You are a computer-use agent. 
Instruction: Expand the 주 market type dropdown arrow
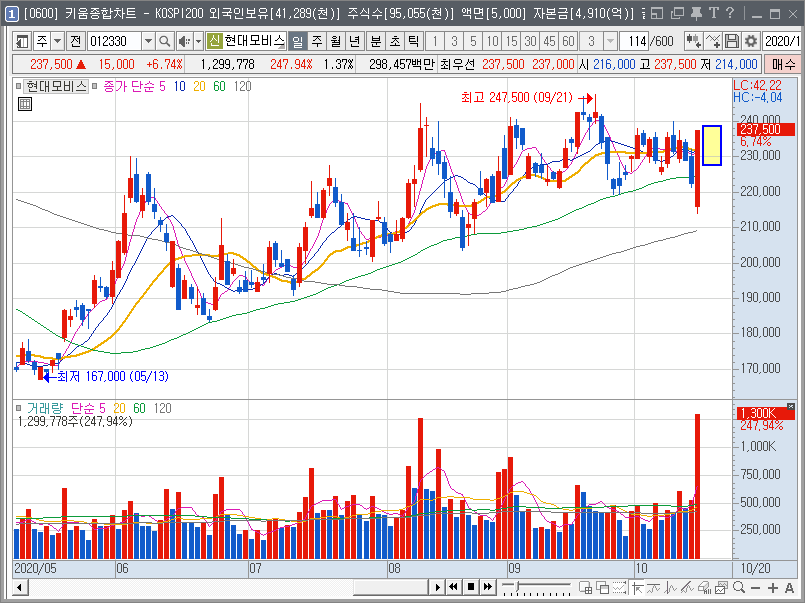click(x=58, y=41)
